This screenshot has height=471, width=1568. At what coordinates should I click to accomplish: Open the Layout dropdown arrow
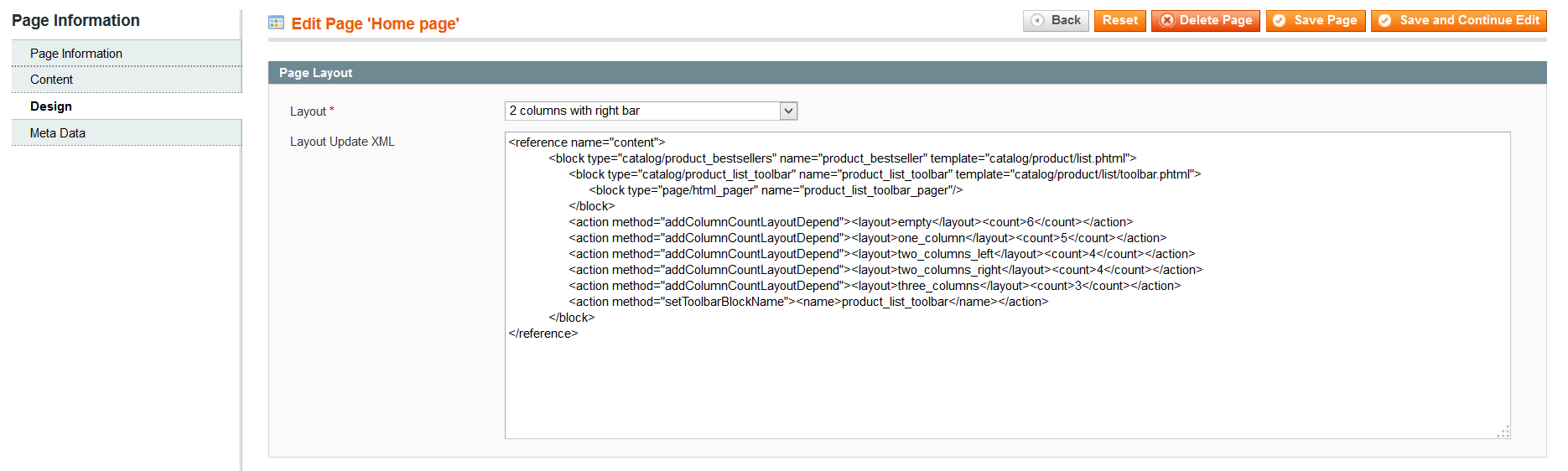(788, 111)
